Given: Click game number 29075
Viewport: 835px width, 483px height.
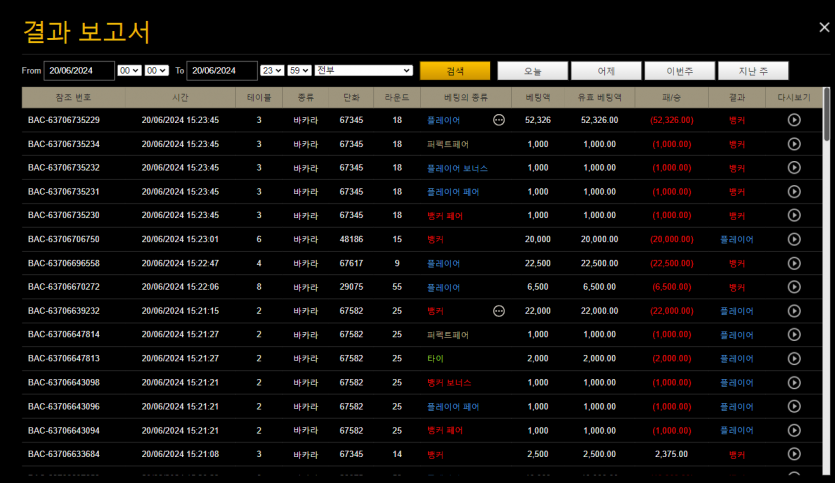Looking at the screenshot, I should [351, 286].
